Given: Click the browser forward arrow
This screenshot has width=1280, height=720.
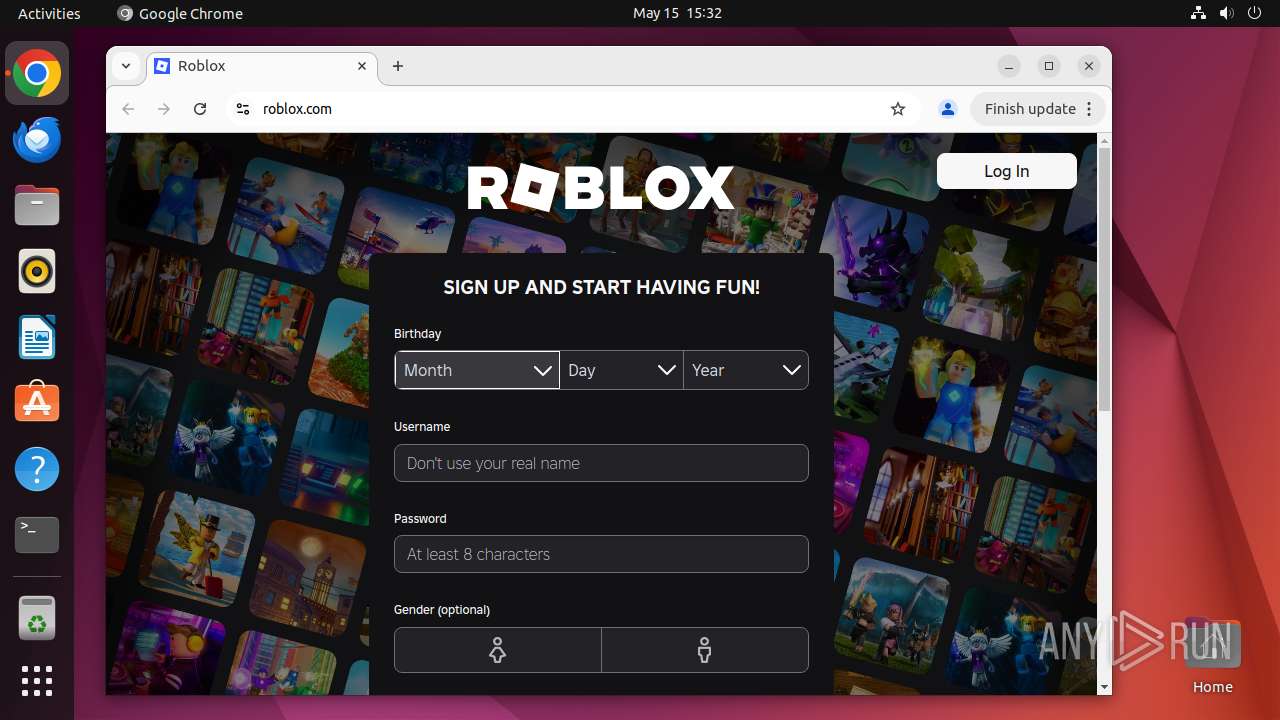Looking at the screenshot, I should pyautogui.click(x=164, y=109).
